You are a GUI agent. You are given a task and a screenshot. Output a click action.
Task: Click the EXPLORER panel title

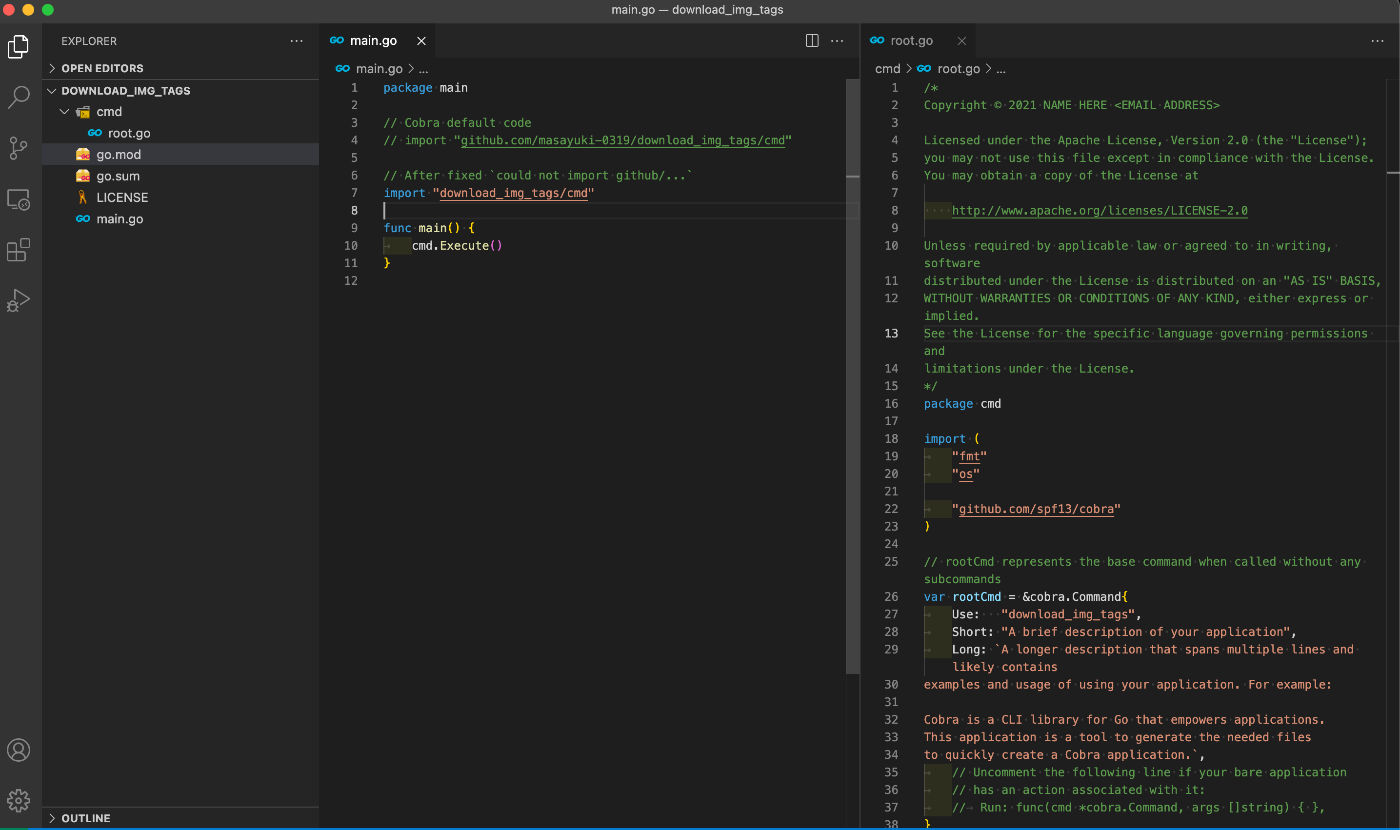pos(89,41)
